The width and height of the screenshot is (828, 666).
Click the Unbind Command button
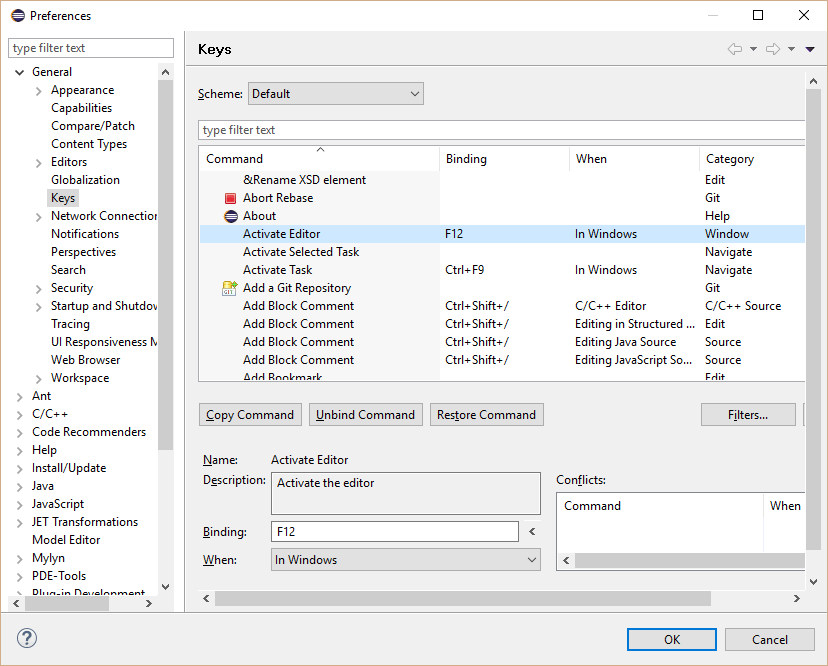365,415
